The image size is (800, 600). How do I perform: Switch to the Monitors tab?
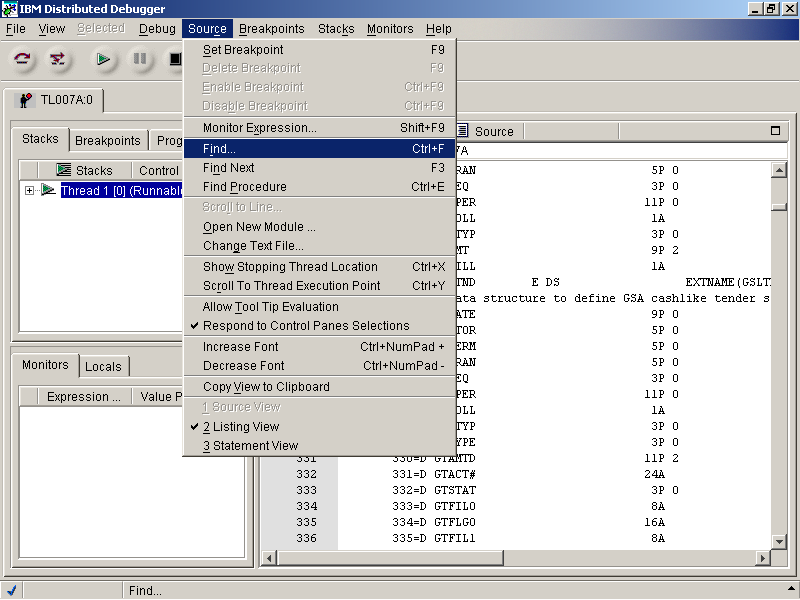tap(45, 365)
